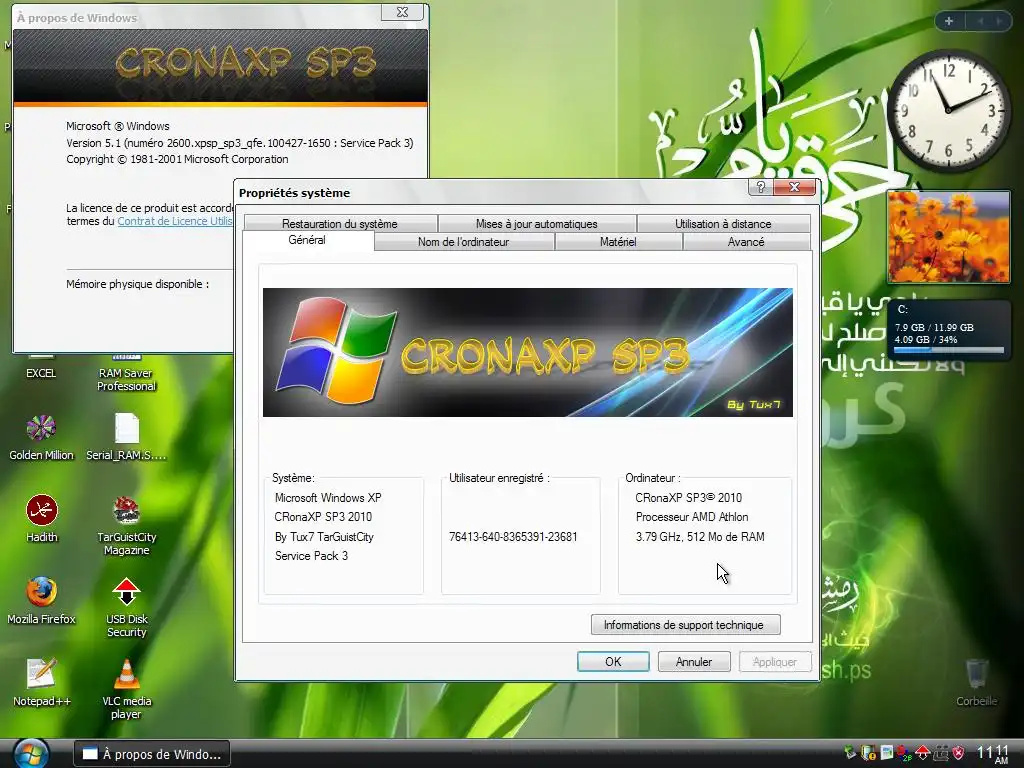Click the Annuler button

[694, 662]
